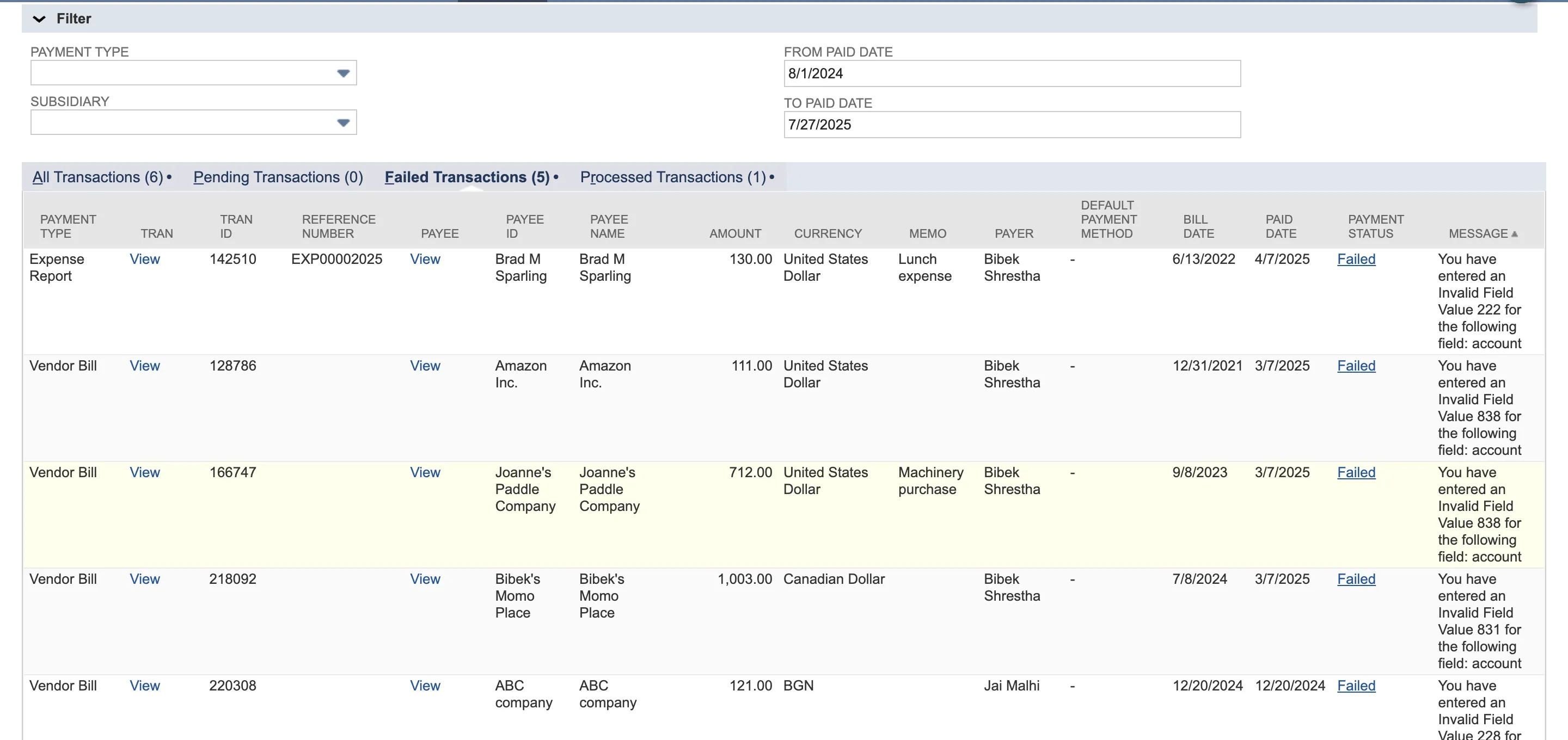
Task: View transaction 142510 in Tran column
Action: pos(145,259)
